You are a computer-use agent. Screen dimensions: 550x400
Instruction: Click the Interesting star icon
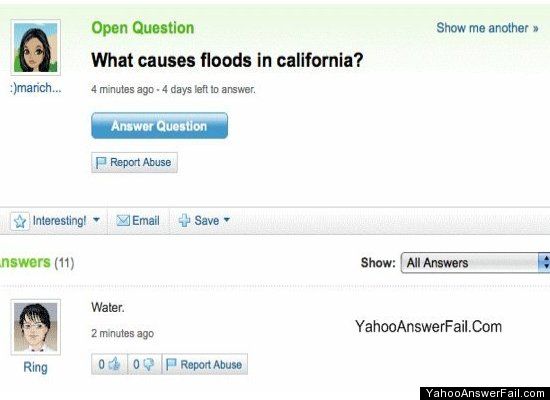(20, 221)
